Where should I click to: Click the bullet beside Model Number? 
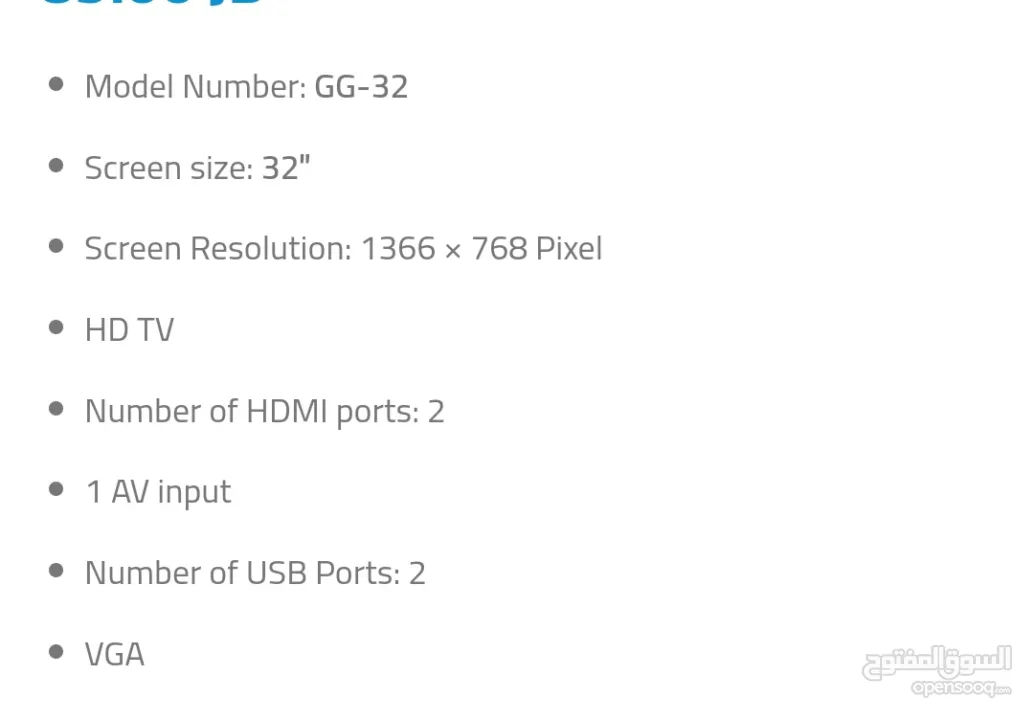(56, 84)
